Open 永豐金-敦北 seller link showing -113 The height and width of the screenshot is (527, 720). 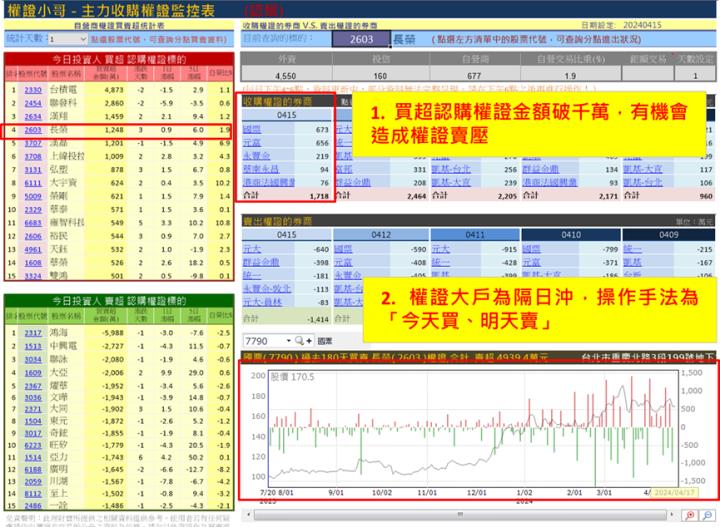[x=267, y=289]
